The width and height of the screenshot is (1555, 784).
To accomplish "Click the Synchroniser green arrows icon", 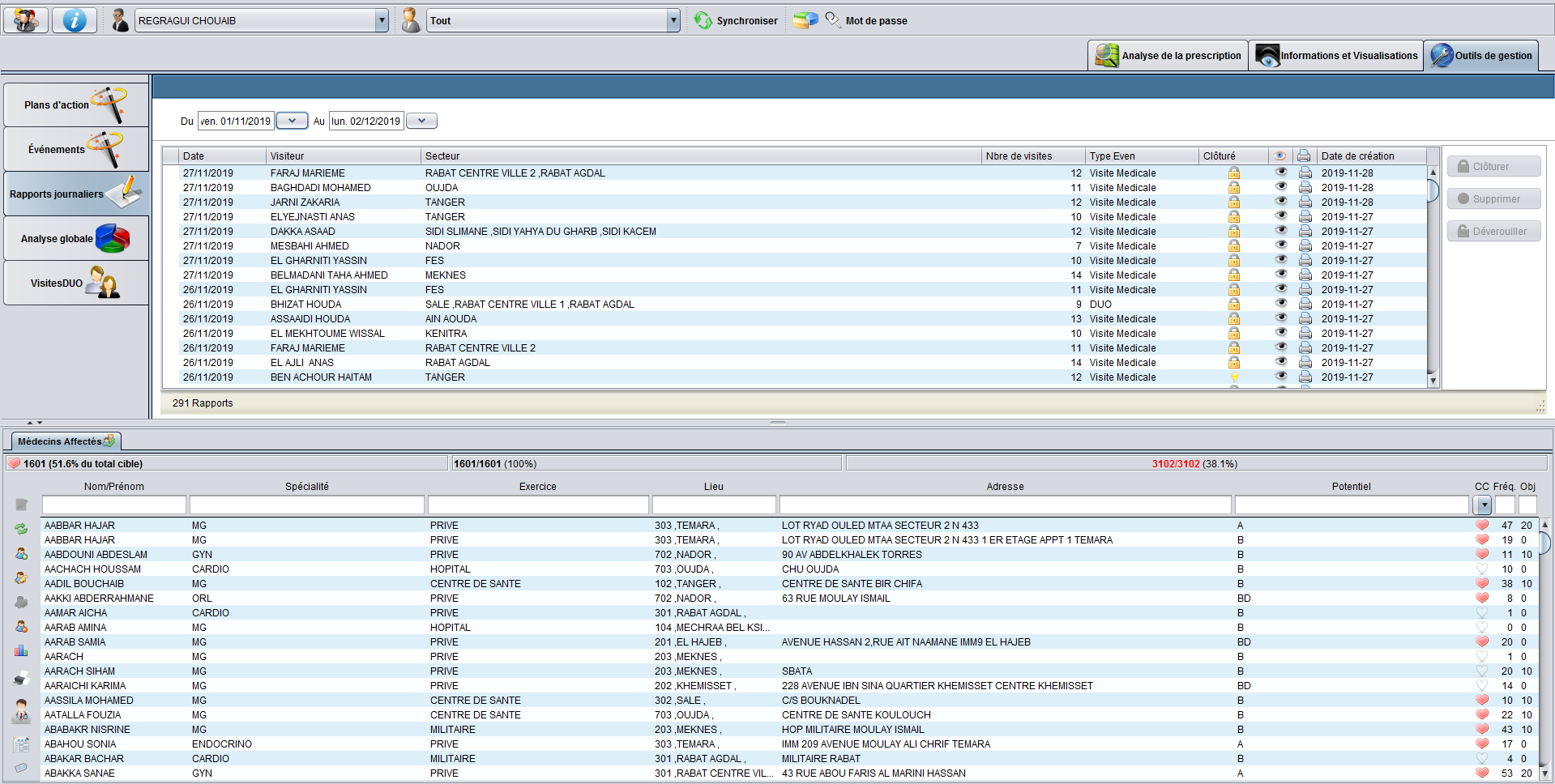I will coord(703,20).
